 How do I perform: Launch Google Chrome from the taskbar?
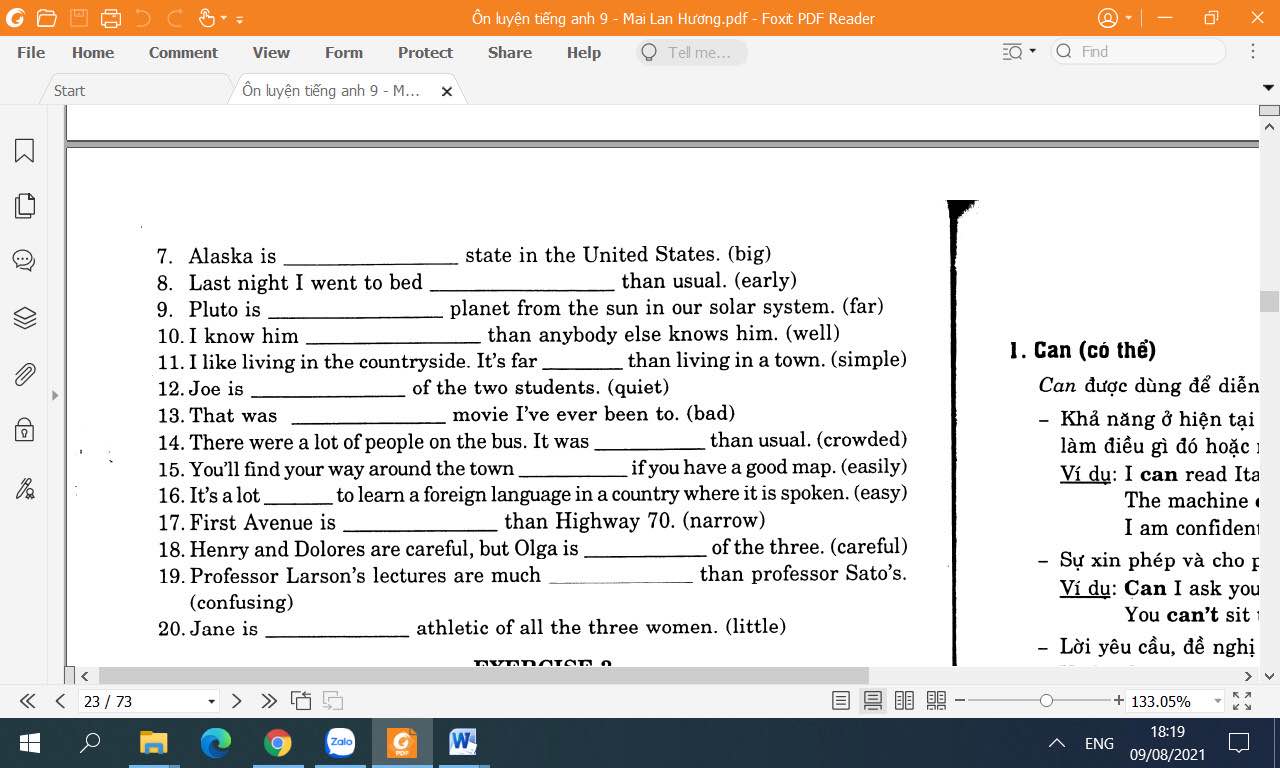point(278,743)
